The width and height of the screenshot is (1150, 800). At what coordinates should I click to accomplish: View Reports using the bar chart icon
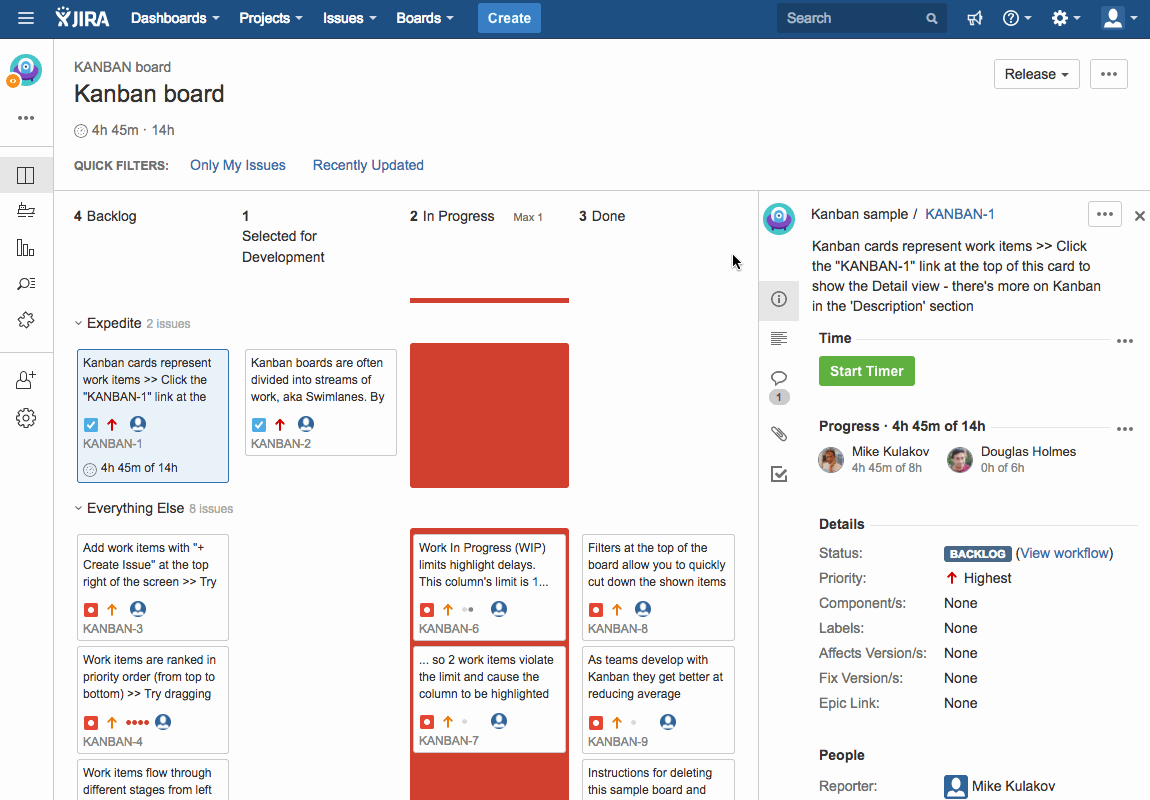[x=26, y=247]
